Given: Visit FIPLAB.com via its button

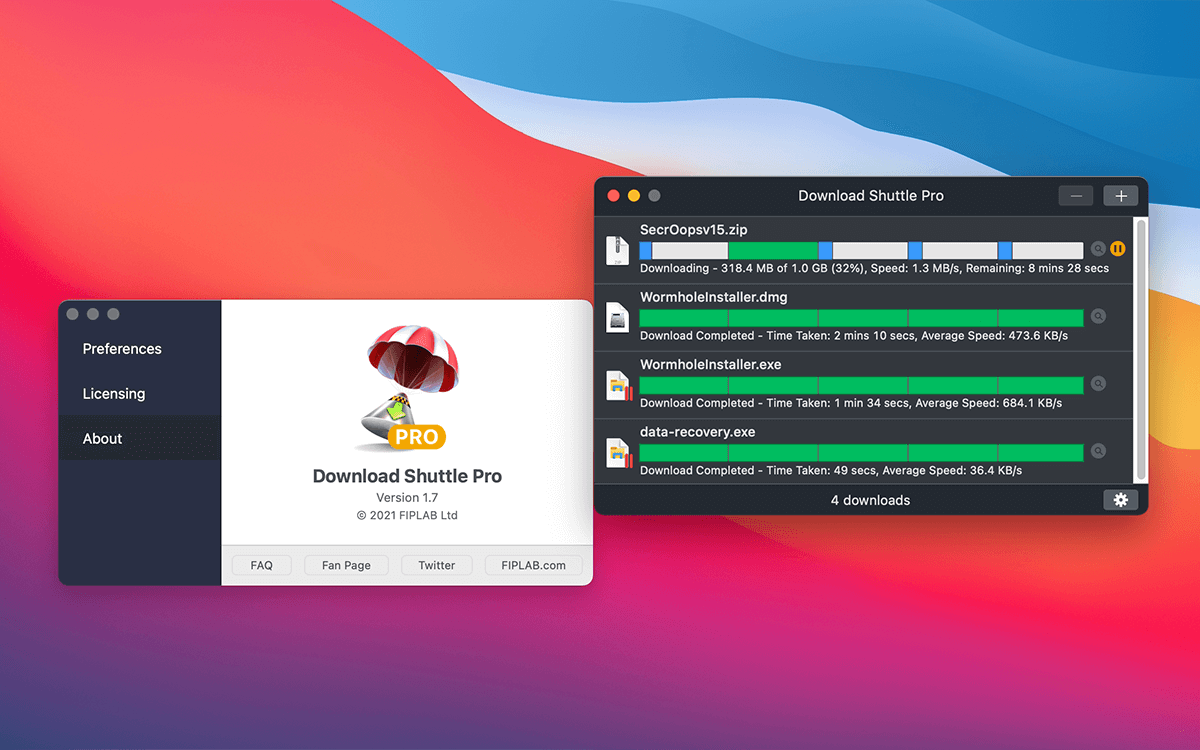Looking at the screenshot, I should pos(533,565).
